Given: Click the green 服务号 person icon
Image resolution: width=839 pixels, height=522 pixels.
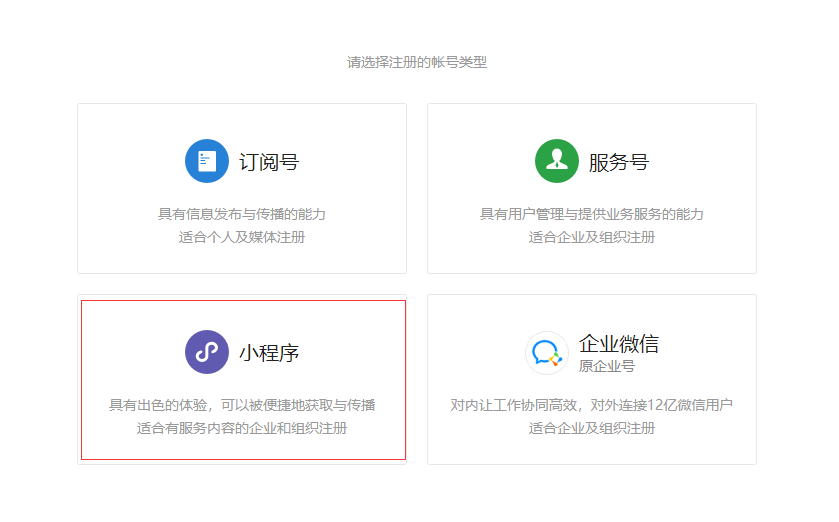Looking at the screenshot, I should tap(556, 161).
